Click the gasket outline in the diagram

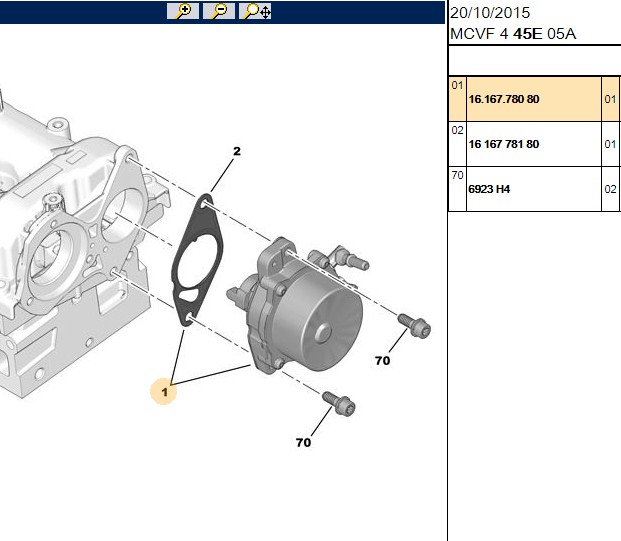point(197,260)
